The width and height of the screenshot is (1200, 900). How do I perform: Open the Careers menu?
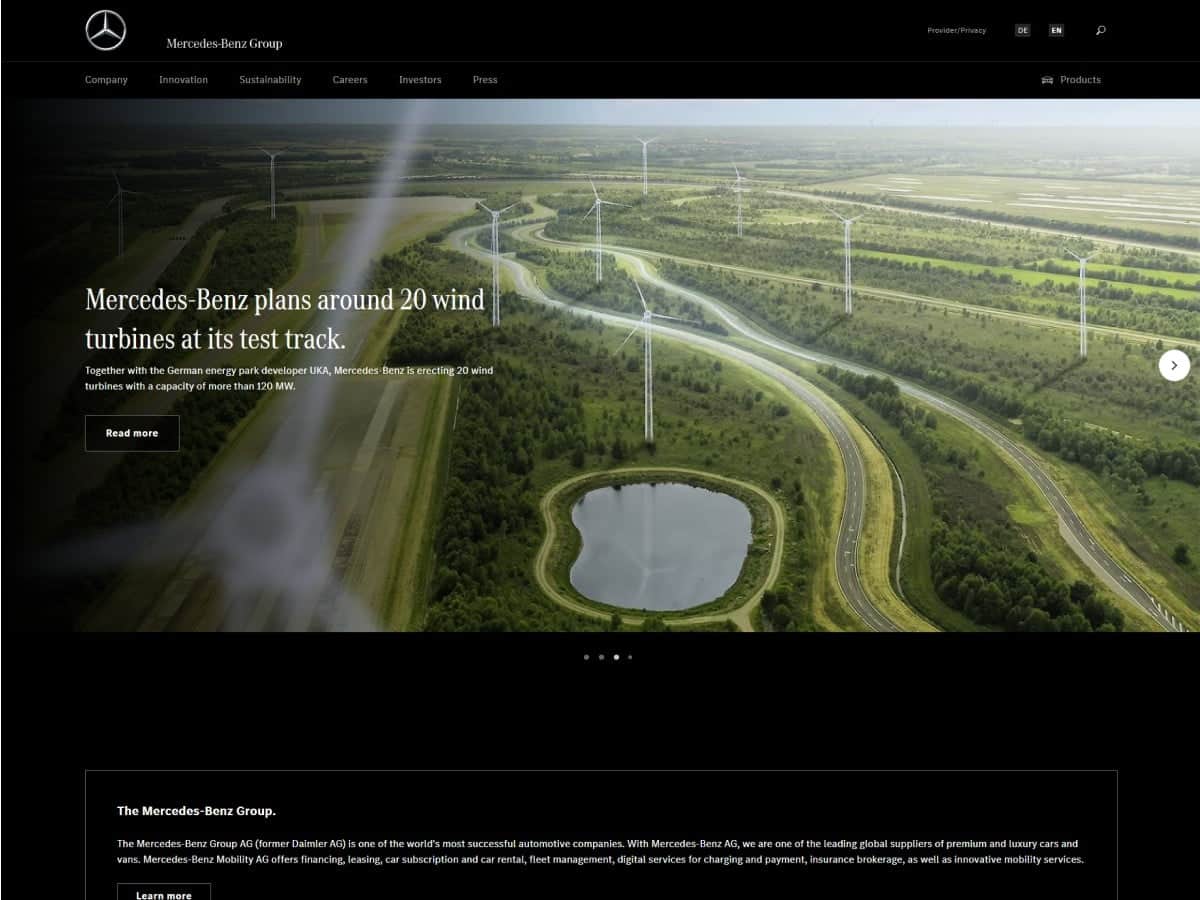[350, 80]
